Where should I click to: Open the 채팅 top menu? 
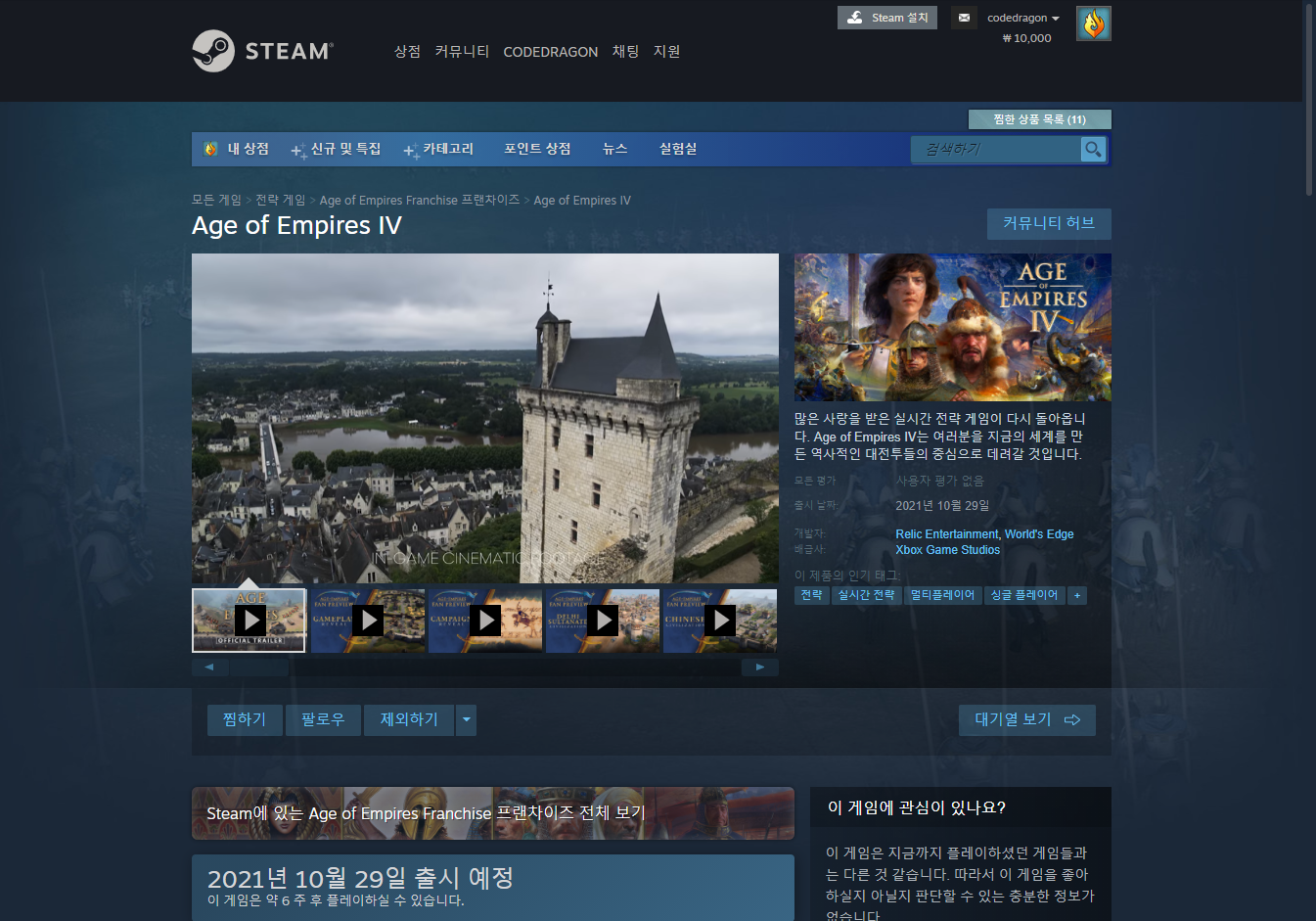pos(625,51)
